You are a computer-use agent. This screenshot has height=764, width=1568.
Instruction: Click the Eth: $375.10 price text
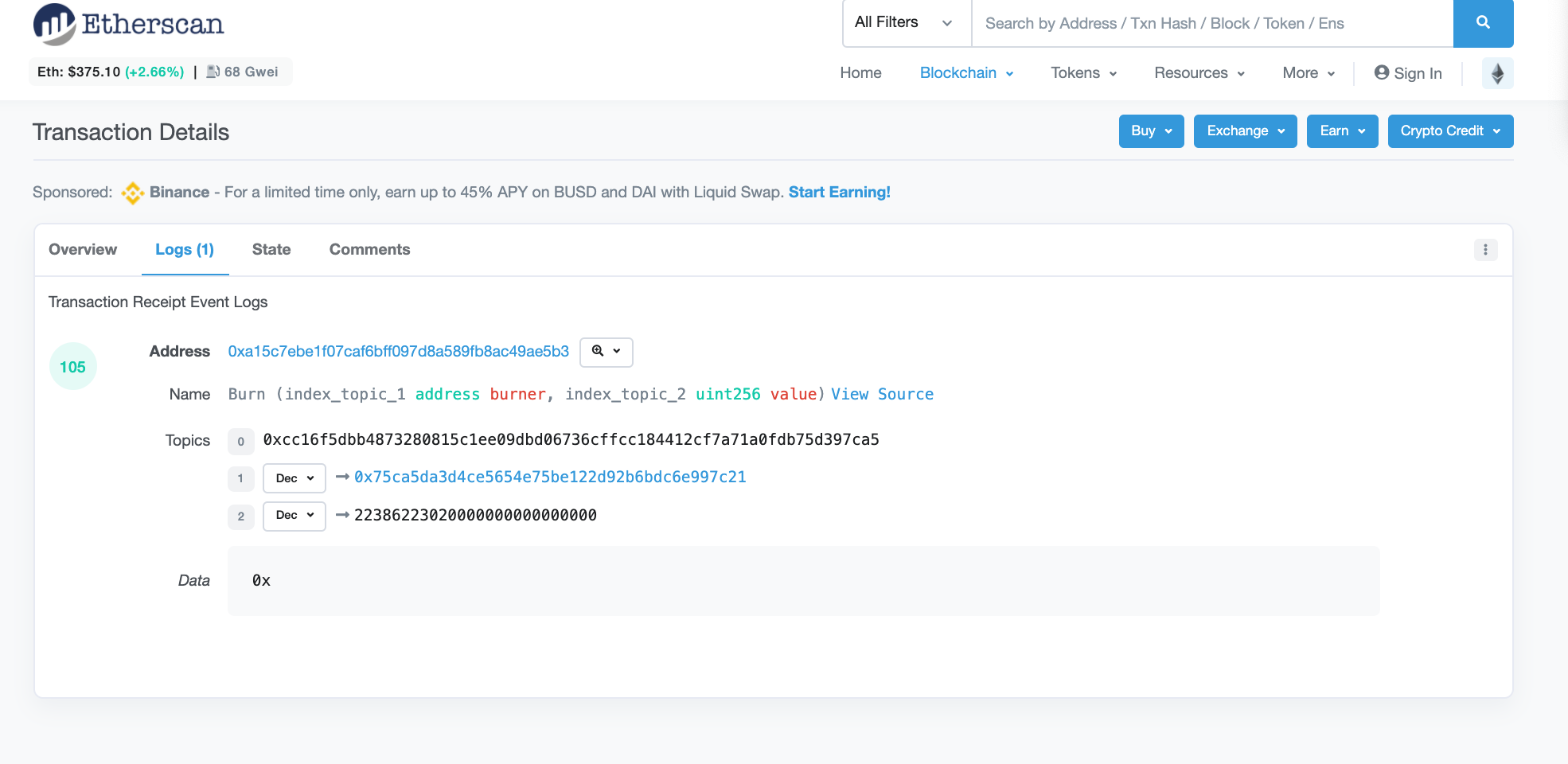[x=79, y=72]
